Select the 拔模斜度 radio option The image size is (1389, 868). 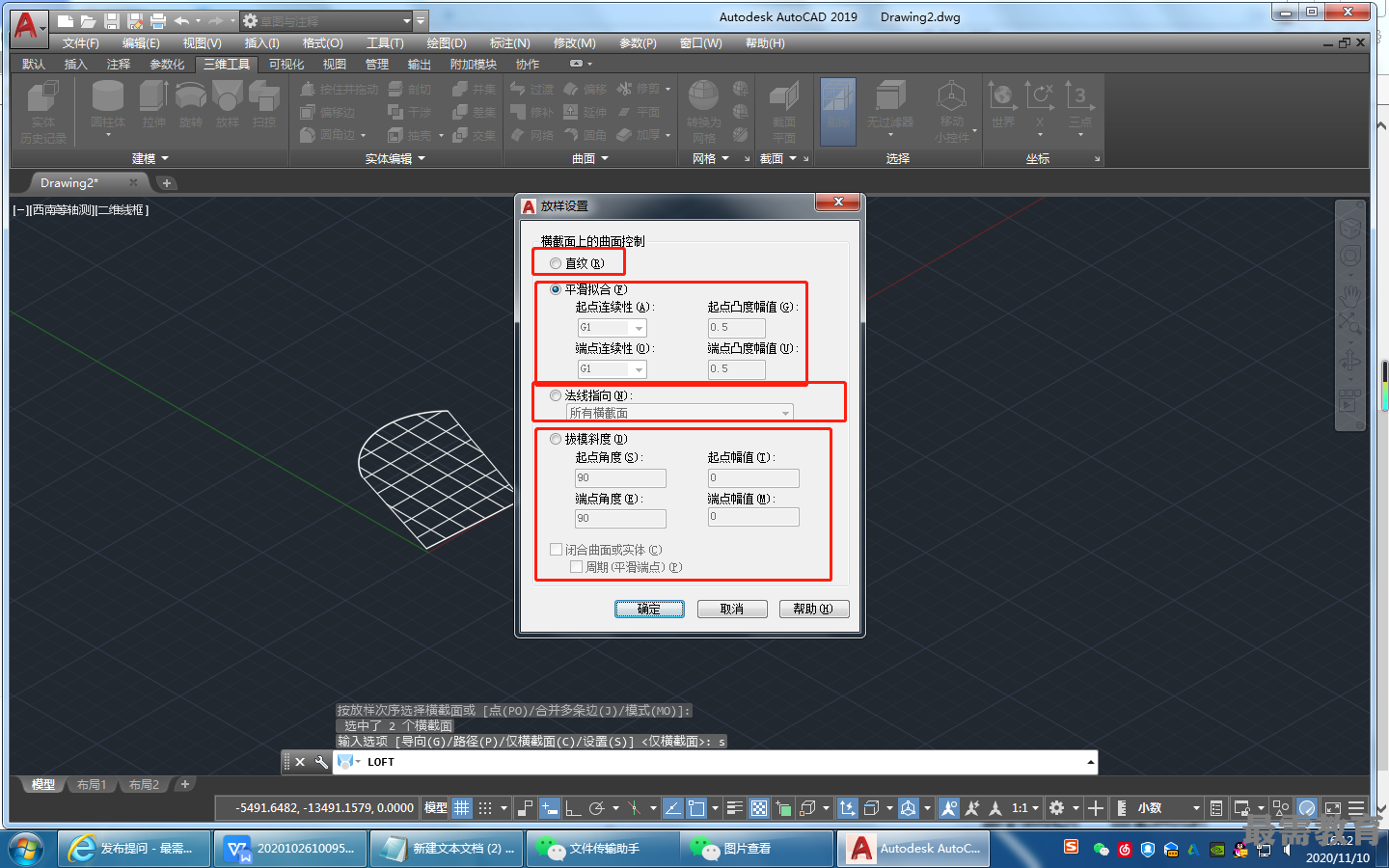tap(556, 439)
